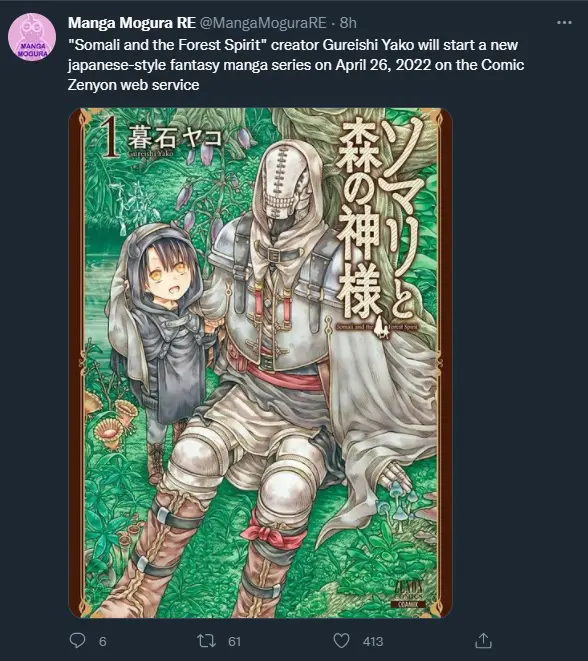This screenshot has width=588, height=661.
Task: Click the Zenon Comics logo on cover
Action: [408, 594]
